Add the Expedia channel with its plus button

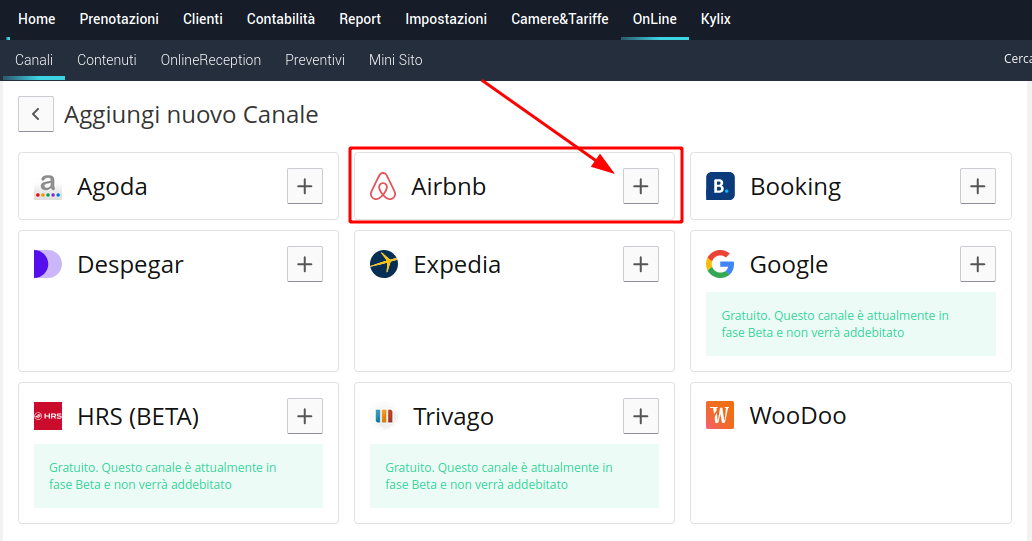(641, 264)
